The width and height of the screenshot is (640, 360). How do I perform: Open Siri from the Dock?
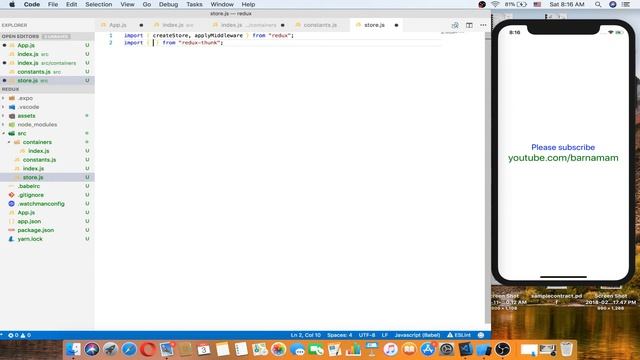coord(91,349)
